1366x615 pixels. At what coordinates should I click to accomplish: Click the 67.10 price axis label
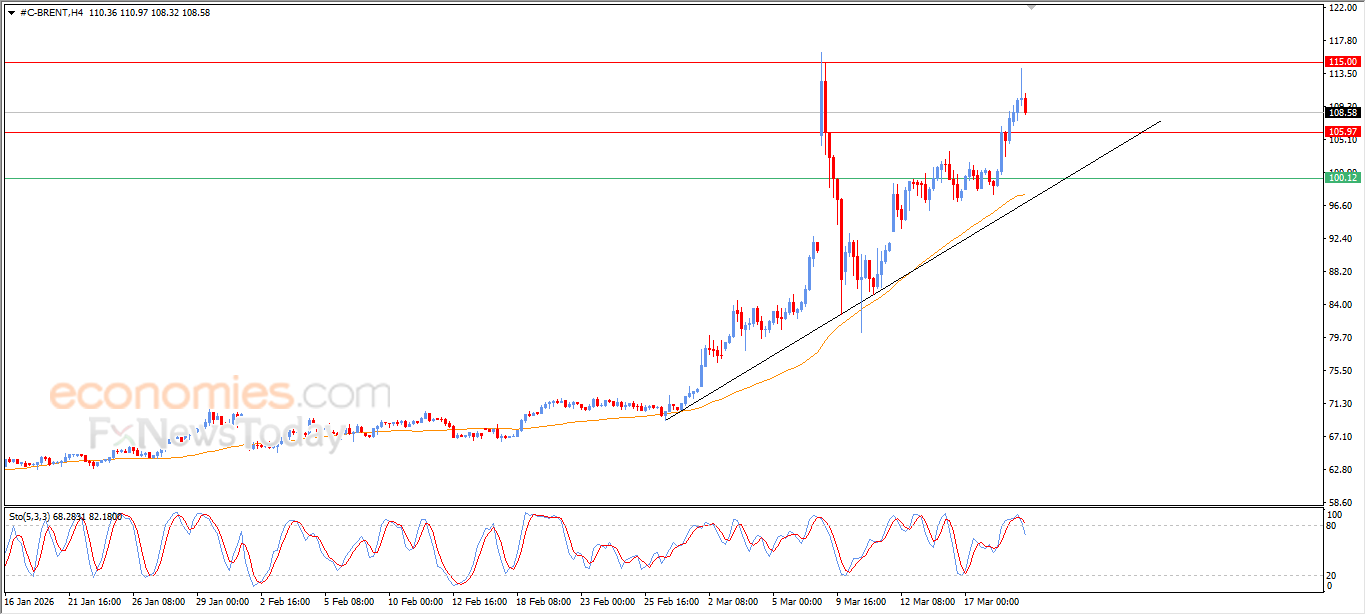click(1339, 437)
